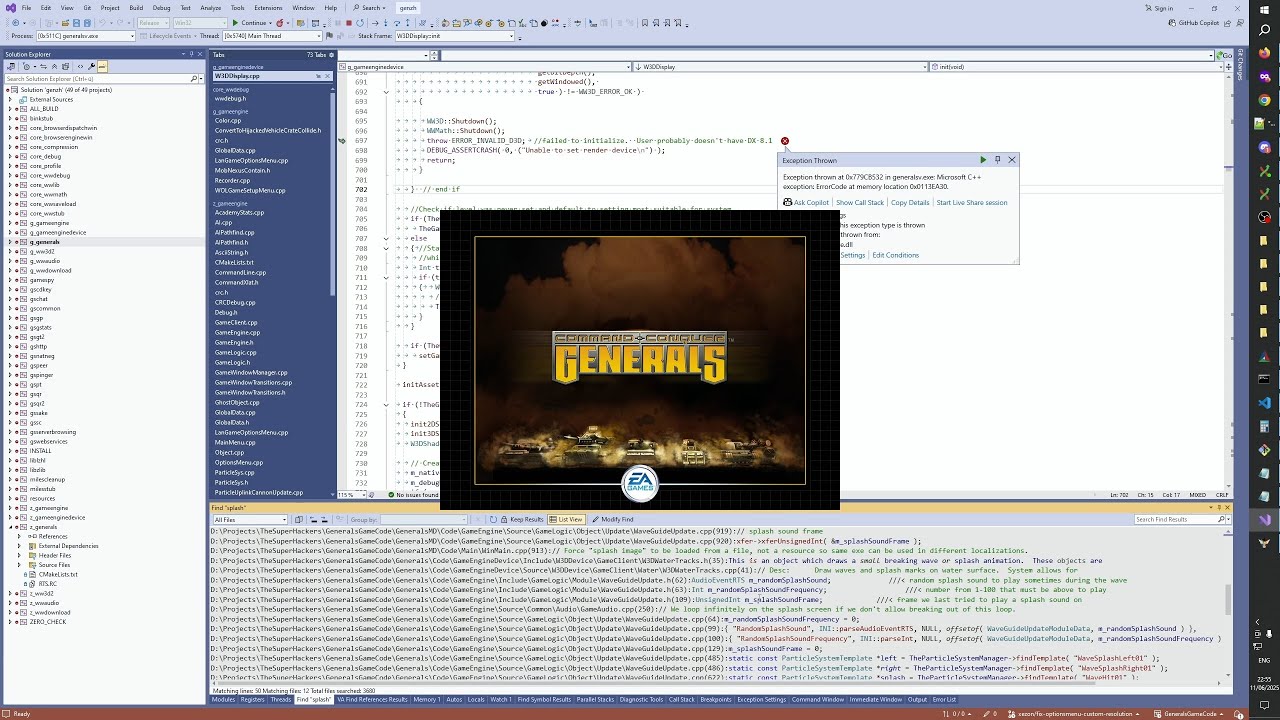
Task: Open Windows search magnifier in taskbar
Action: (x=1265, y=30)
